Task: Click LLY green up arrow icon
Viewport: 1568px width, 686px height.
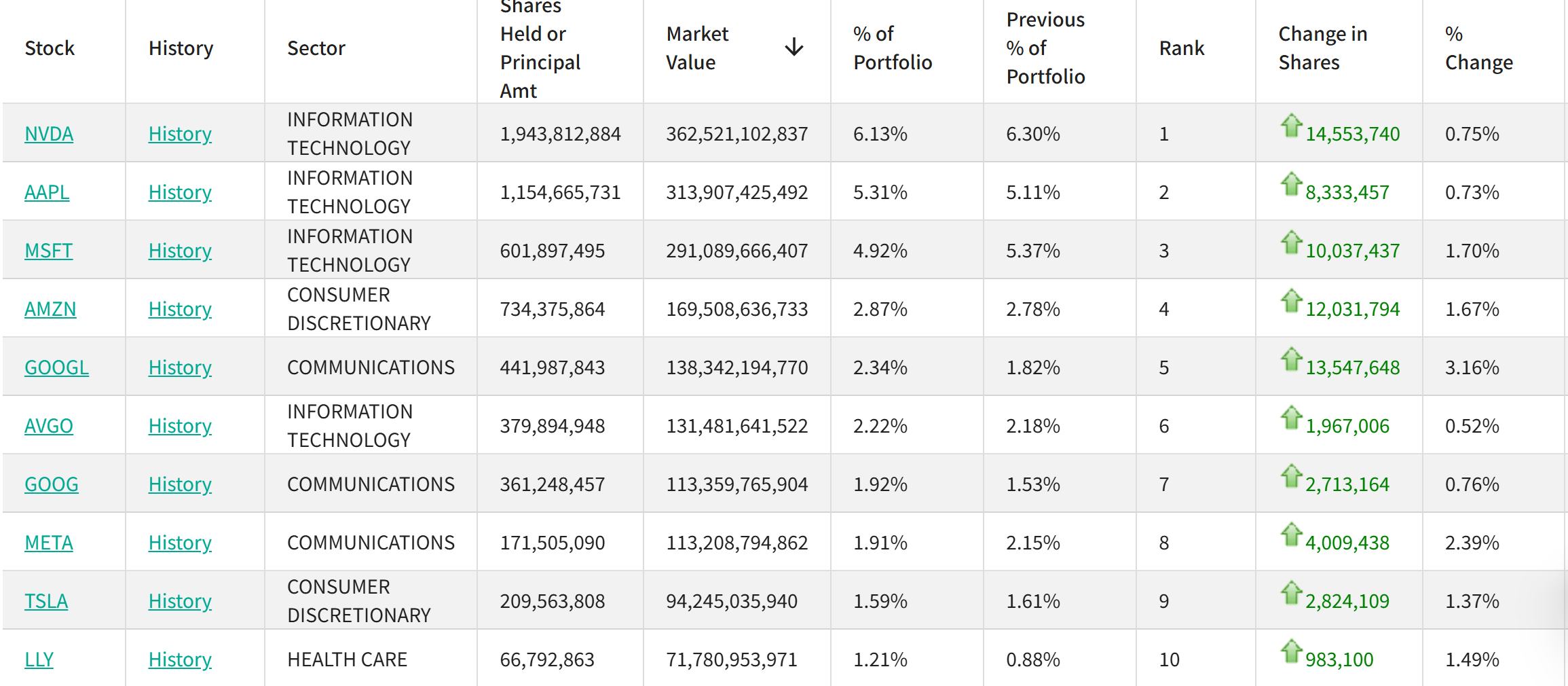Action: [x=1291, y=651]
